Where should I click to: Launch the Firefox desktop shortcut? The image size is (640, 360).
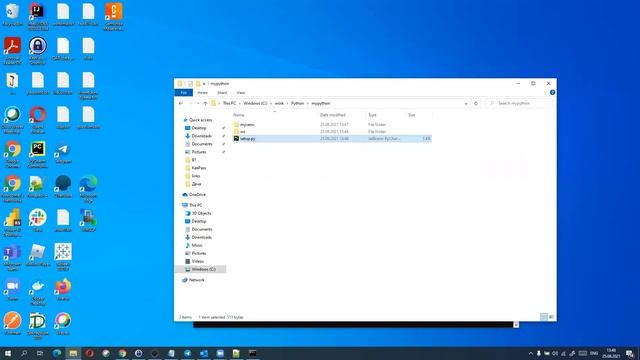[x=63, y=288]
